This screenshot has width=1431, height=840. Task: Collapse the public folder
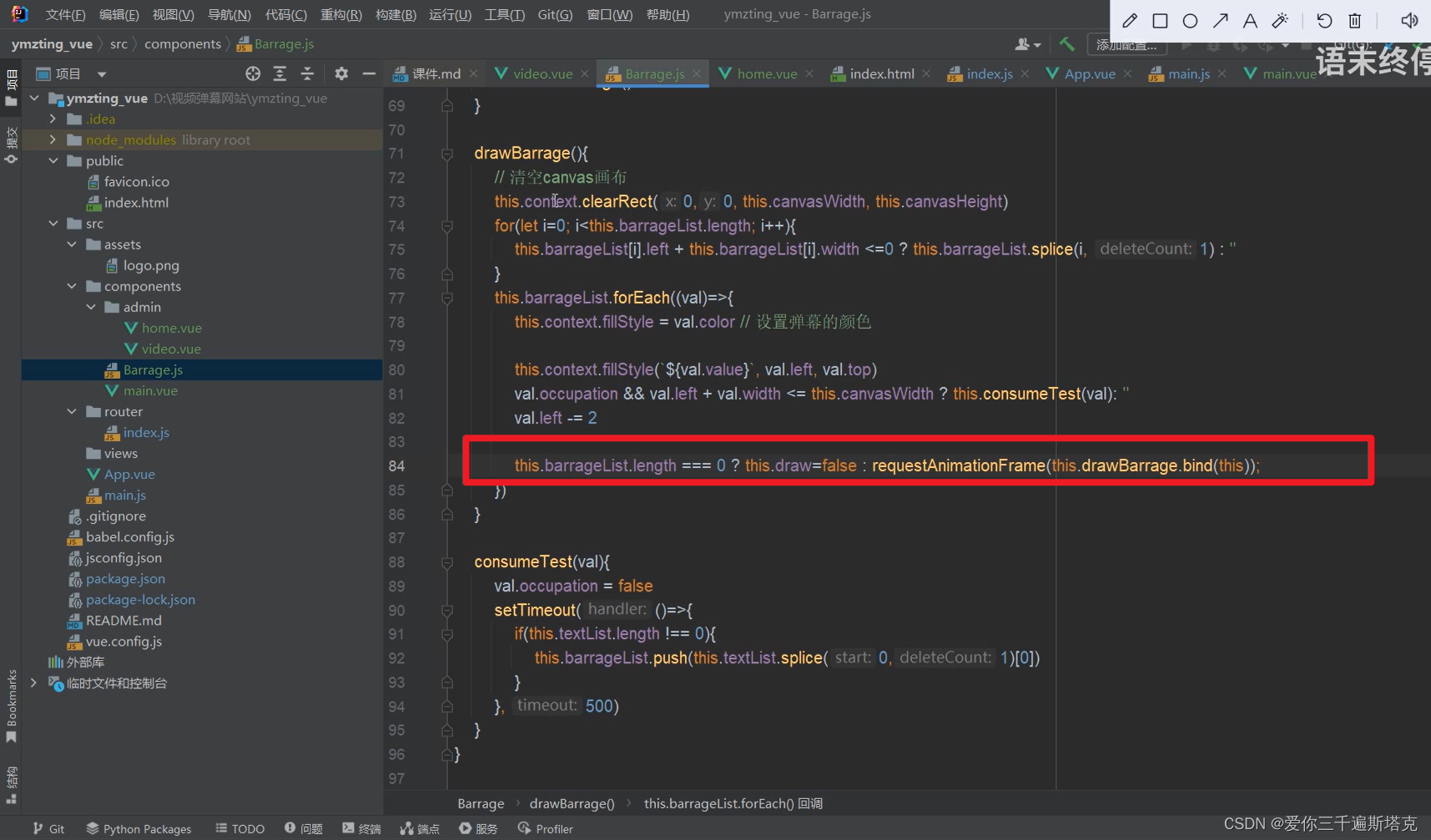click(53, 161)
